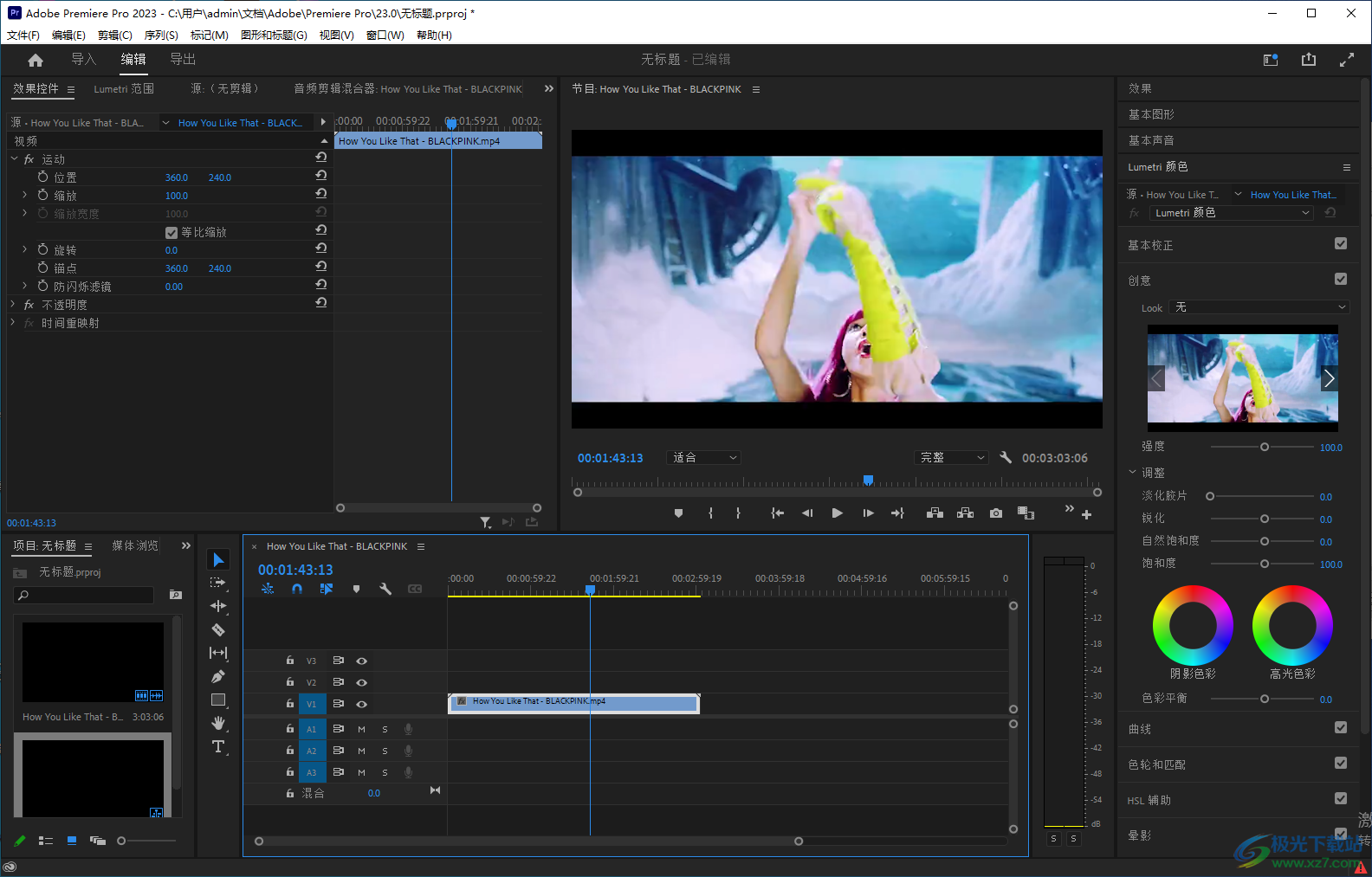Viewport: 1372px width, 877px height.
Task: Open the Lumetri 范围 tab
Action: pyautogui.click(x=124, y=88)
